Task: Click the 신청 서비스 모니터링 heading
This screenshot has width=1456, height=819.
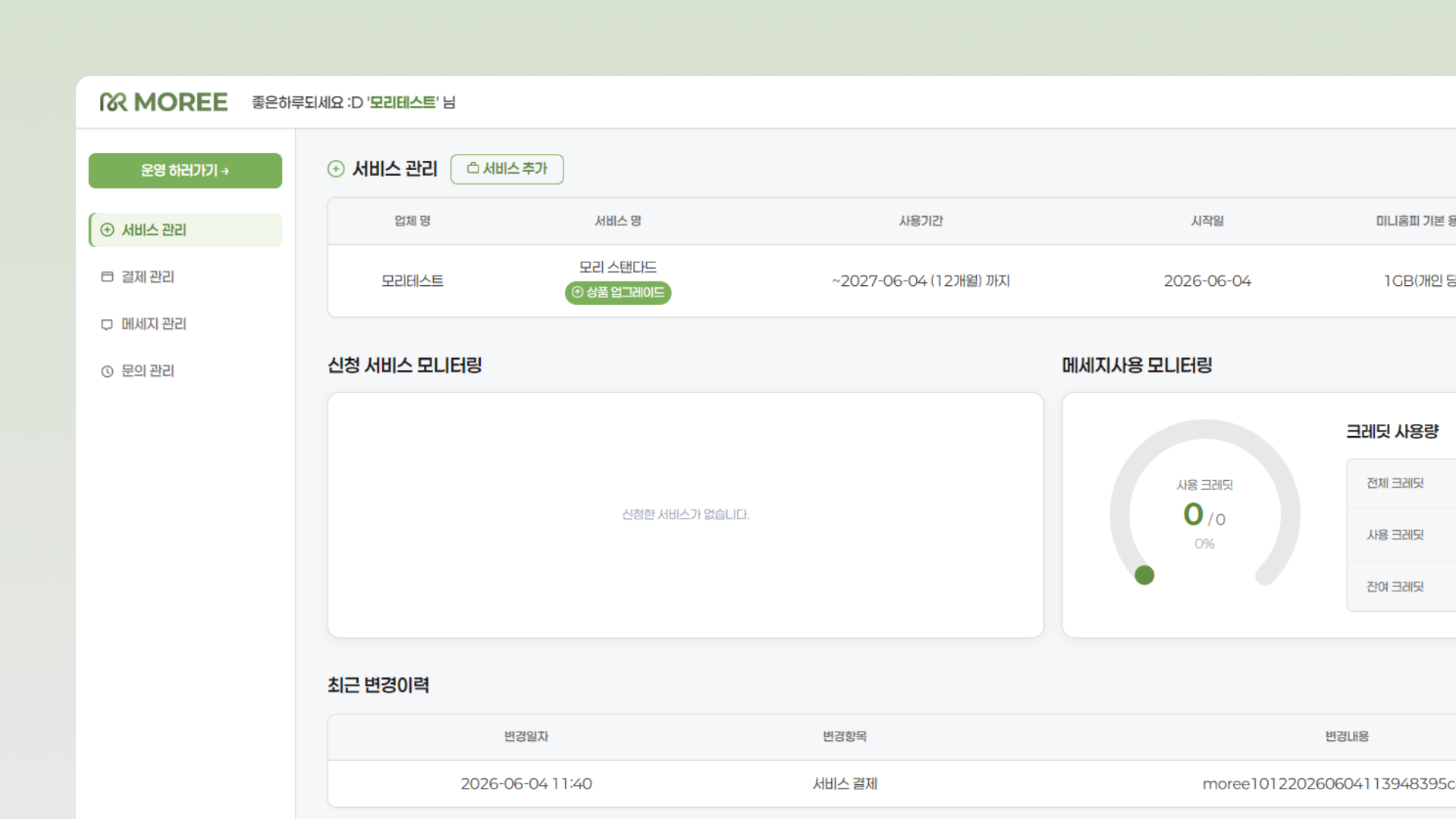Action: (405, 366)
